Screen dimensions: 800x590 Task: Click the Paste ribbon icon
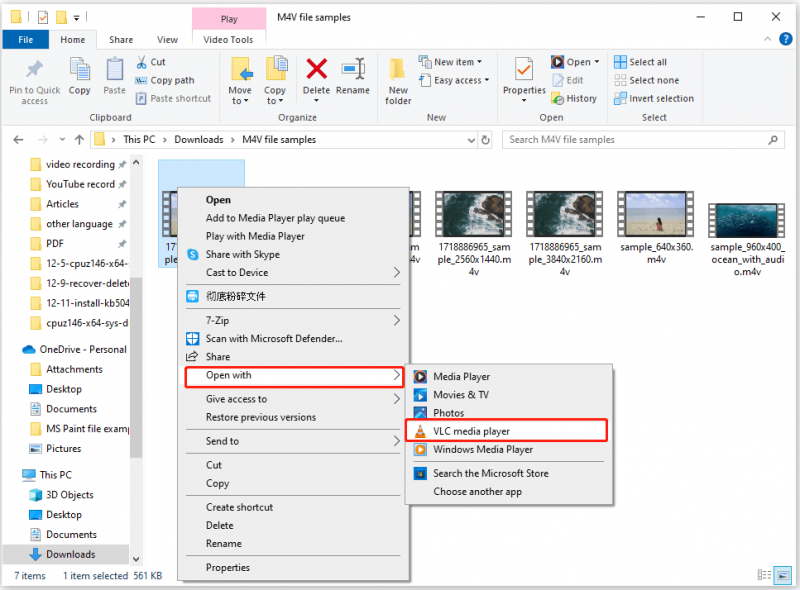(x=114, y=69)
